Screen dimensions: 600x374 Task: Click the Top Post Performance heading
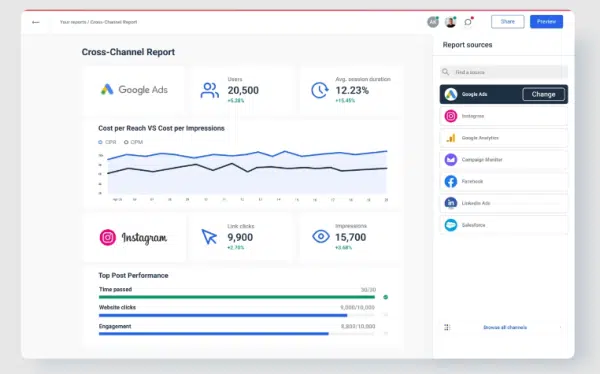click(x=133, y=275)
